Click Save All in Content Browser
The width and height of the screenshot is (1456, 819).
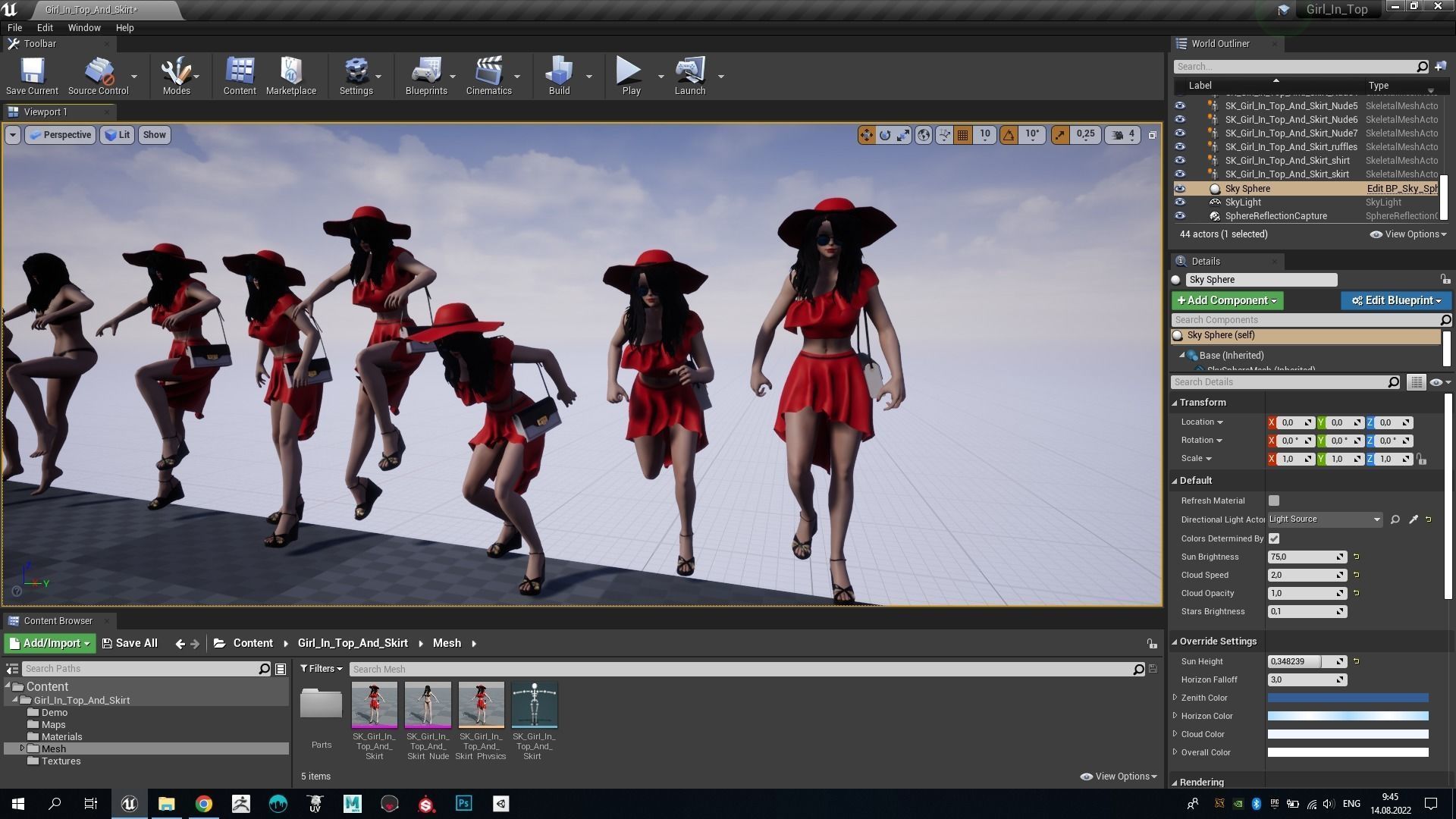(x=130, y=643)
